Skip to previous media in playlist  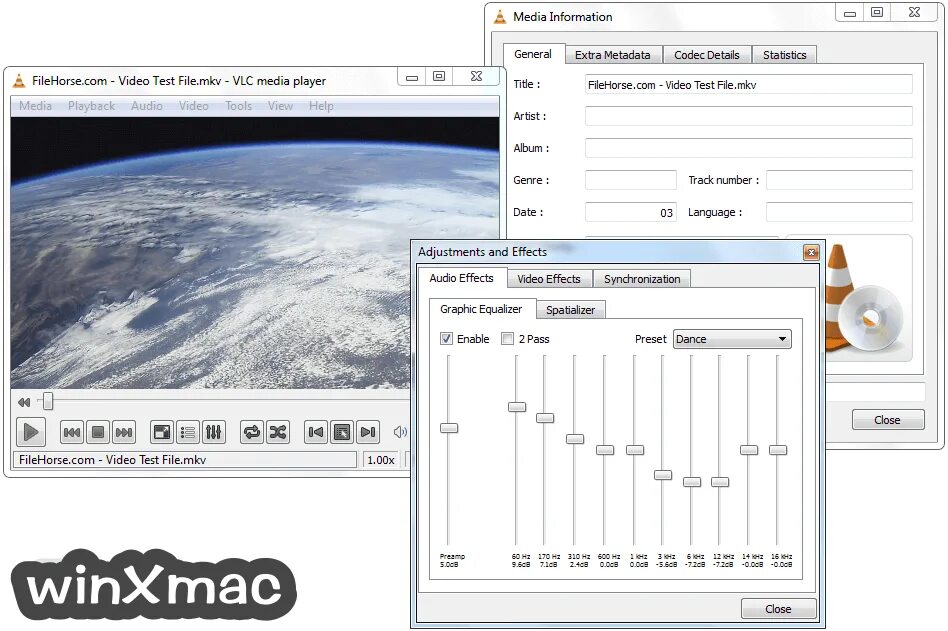click(72, 432)
